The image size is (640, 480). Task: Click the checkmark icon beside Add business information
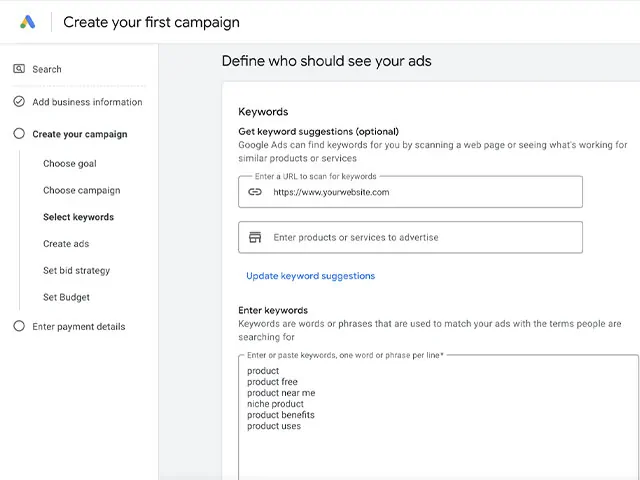point(19,102)
